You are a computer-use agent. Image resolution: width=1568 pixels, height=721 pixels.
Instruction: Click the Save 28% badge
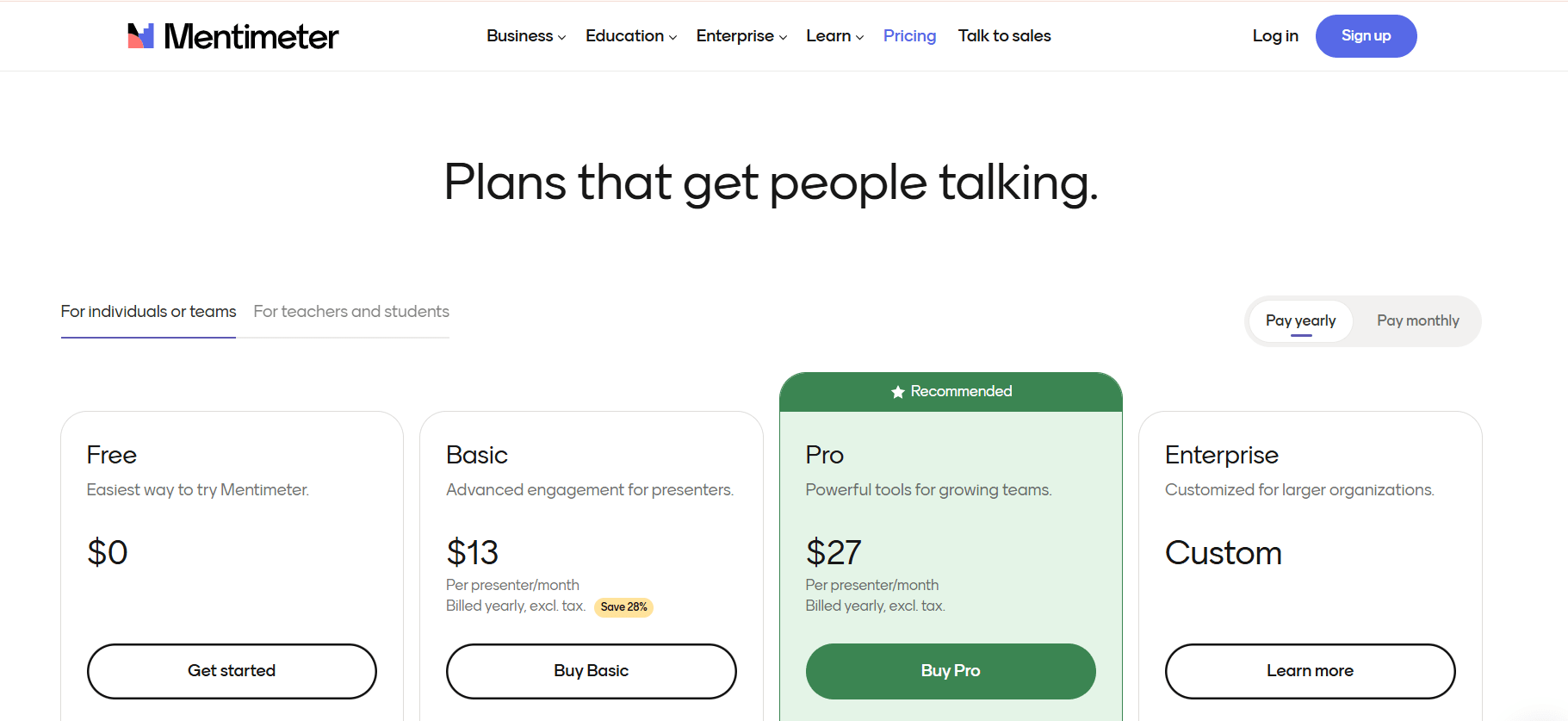click(x=623, y=607)
